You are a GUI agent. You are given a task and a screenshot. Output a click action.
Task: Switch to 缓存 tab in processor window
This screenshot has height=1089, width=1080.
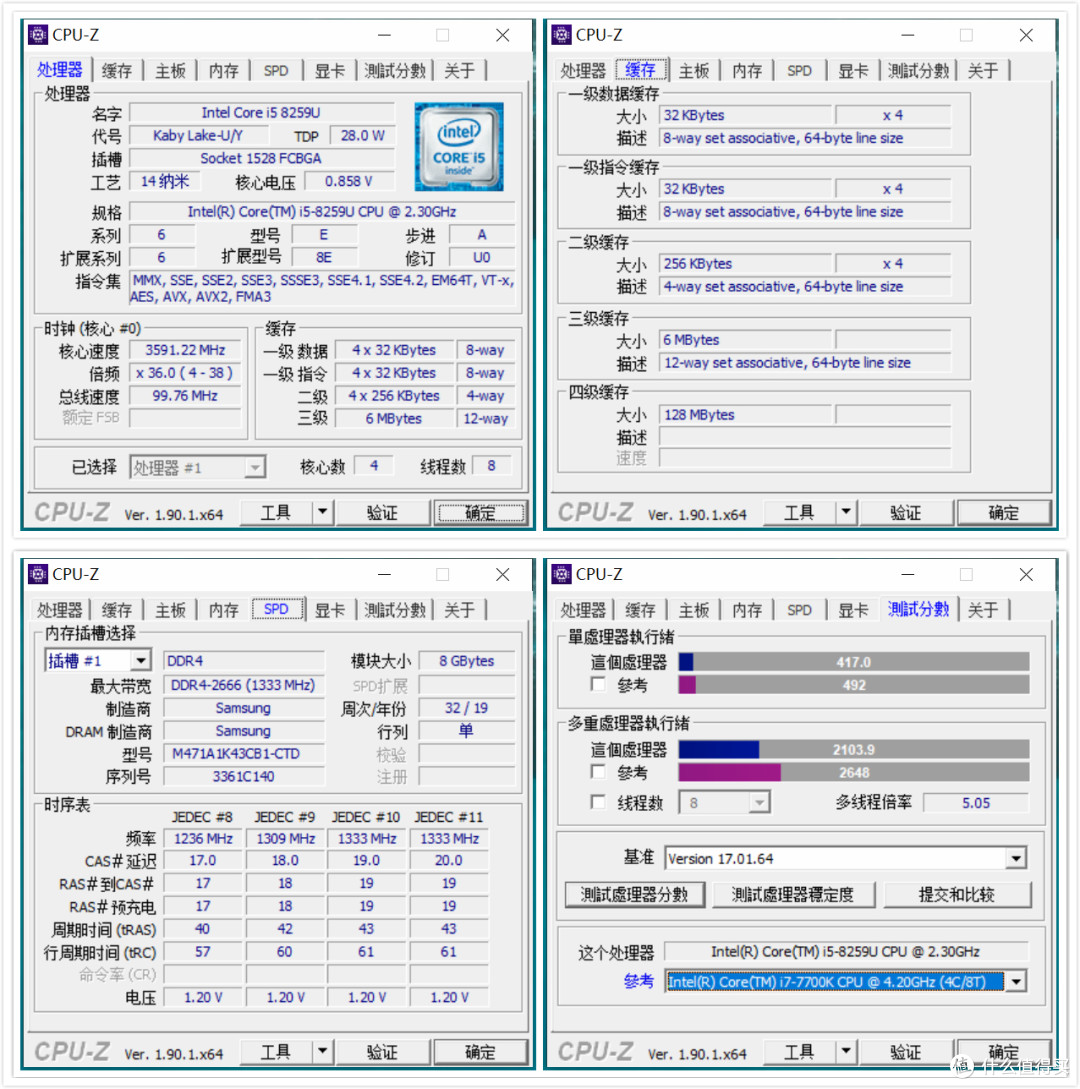tap(117, 70)
